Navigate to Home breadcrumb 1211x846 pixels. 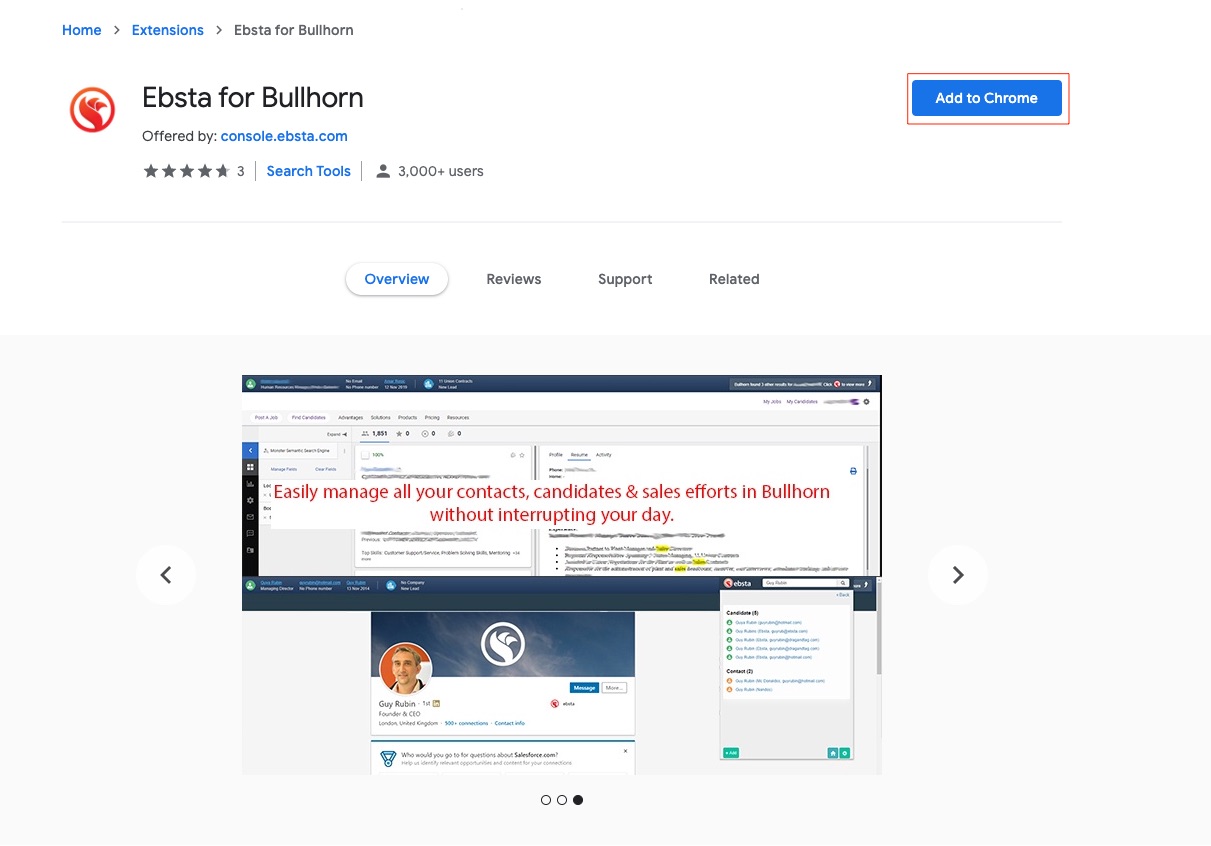tap(81, 30)
